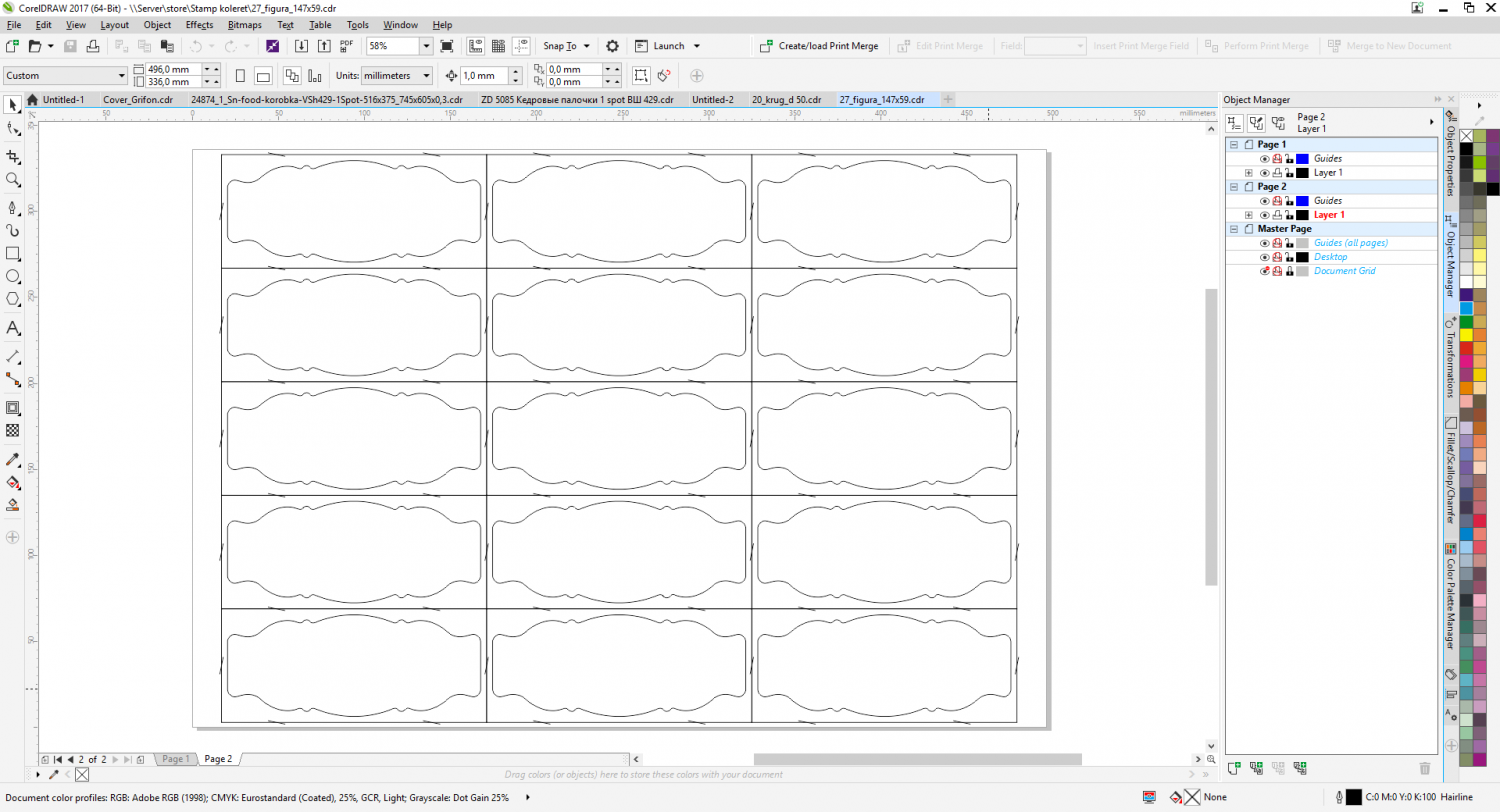Select the Text tool
Image resolution: width=1500 pixels, height=812 pixels.
click(13, 328)
